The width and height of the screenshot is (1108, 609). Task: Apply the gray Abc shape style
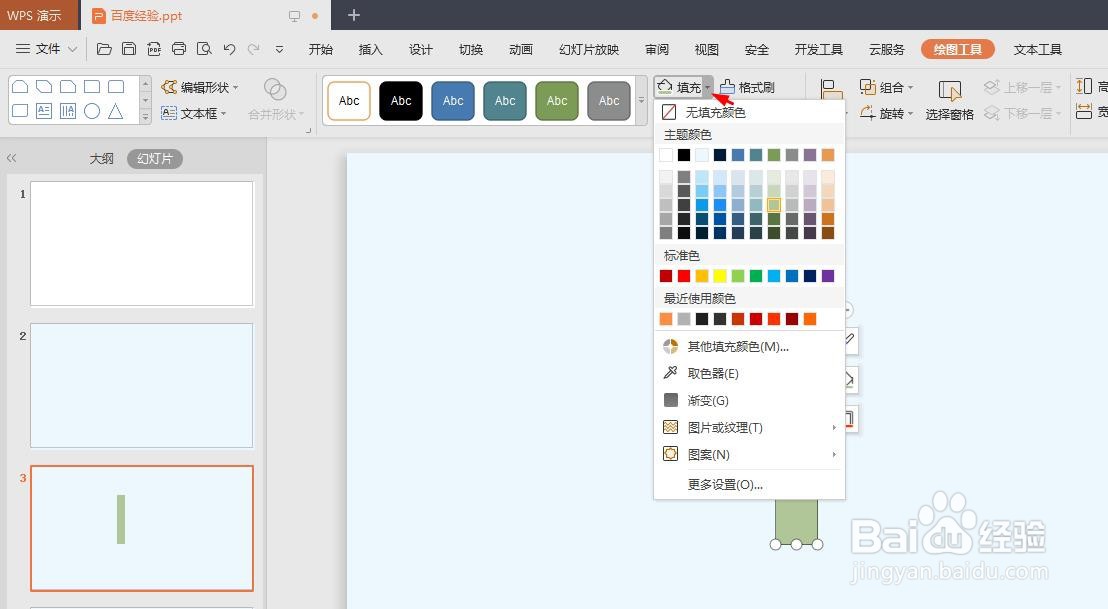click(609, 101)
